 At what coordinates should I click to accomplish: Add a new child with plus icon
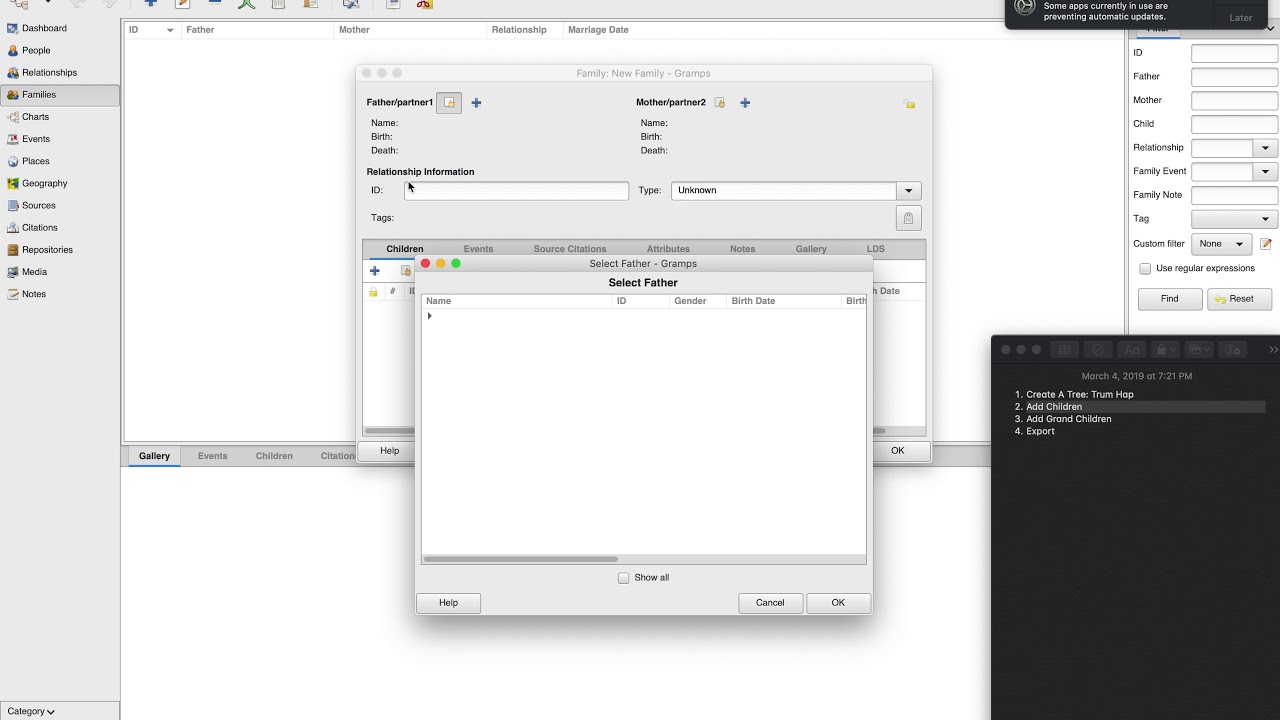(375, 271)
